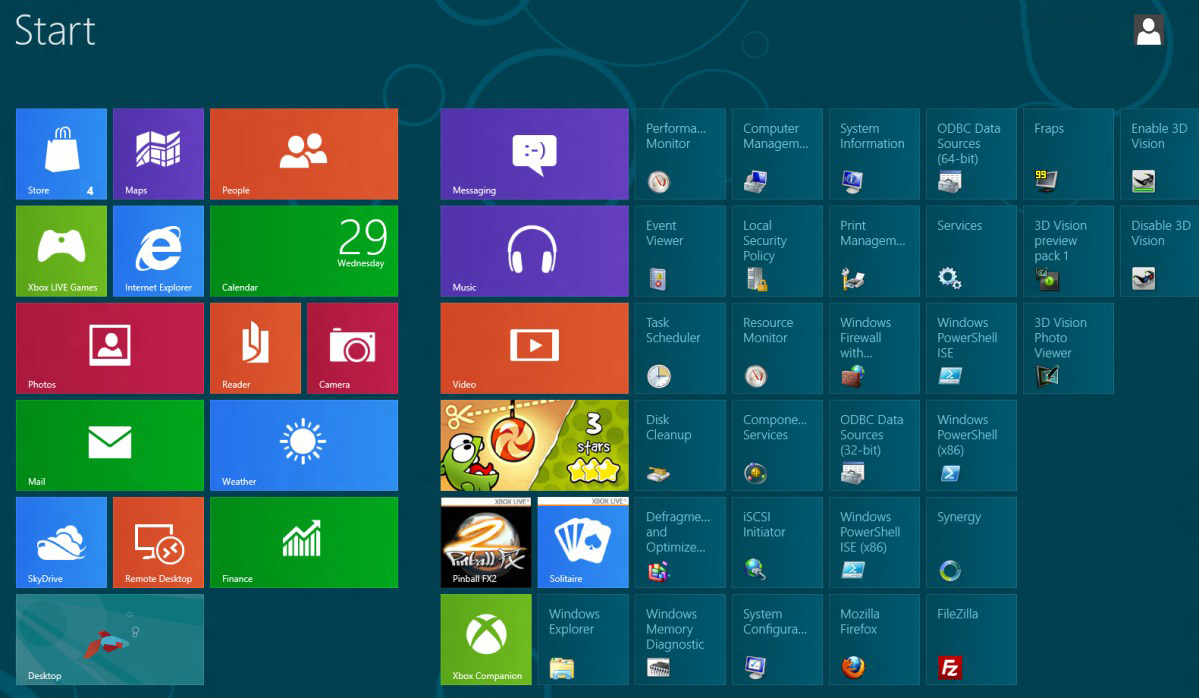Open the People tile
1199x698 pixels.
[304, 154]
